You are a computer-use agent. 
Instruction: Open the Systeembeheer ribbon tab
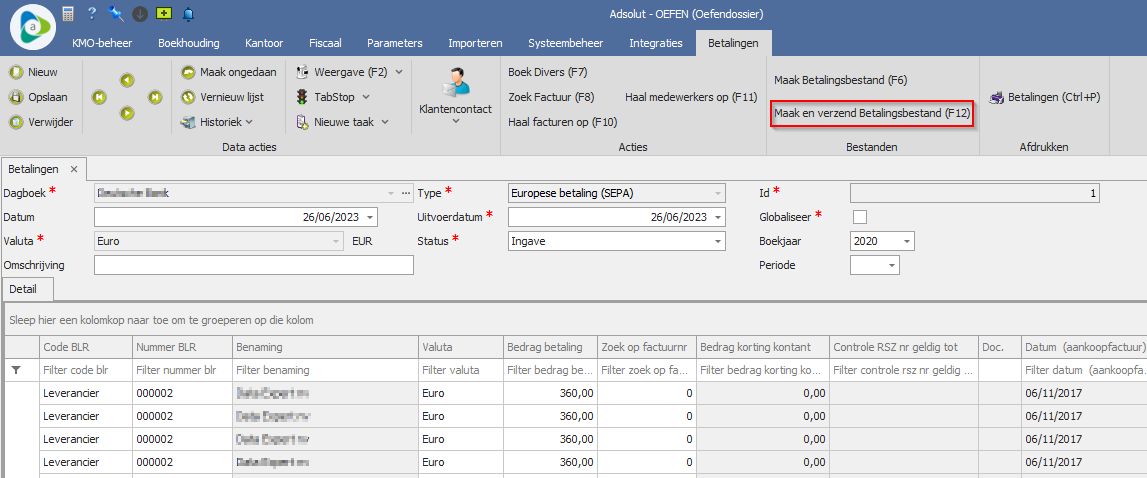pos(565,43)
